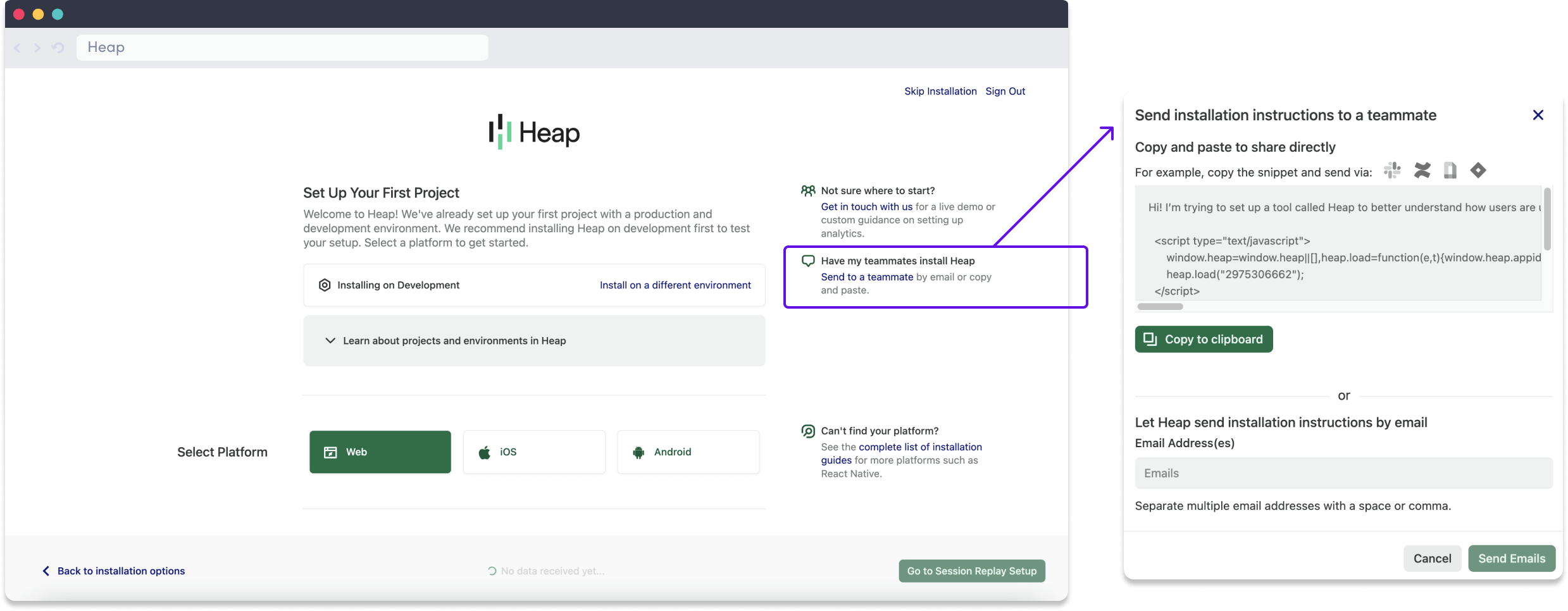Click the loading spinner beside No data received
This screenshot has width=1568, height=611.
(492, 571)
